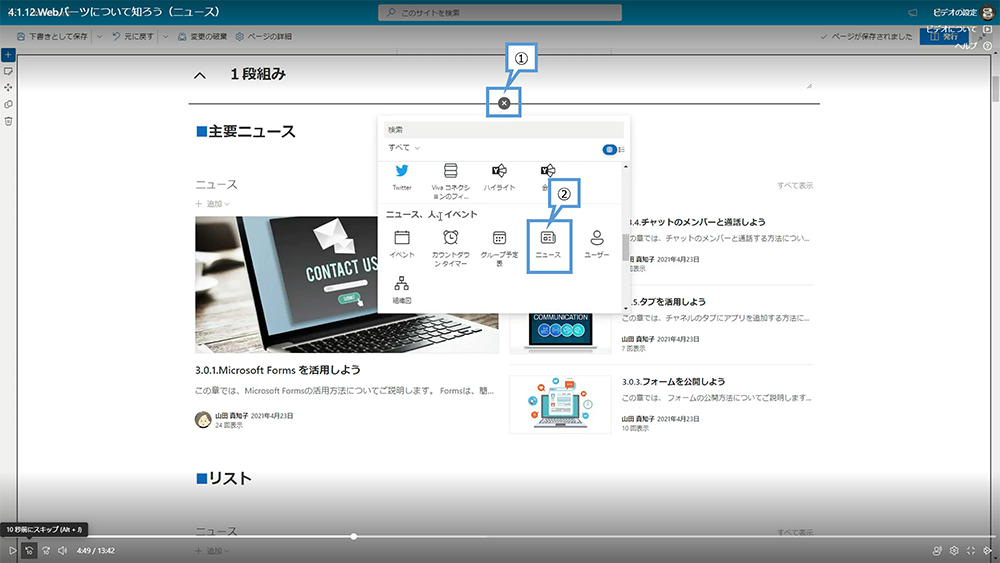This screenshot has height=563, width=1000.
Task: Click the このサイトを検索 search box
Action: pos(500,12)
